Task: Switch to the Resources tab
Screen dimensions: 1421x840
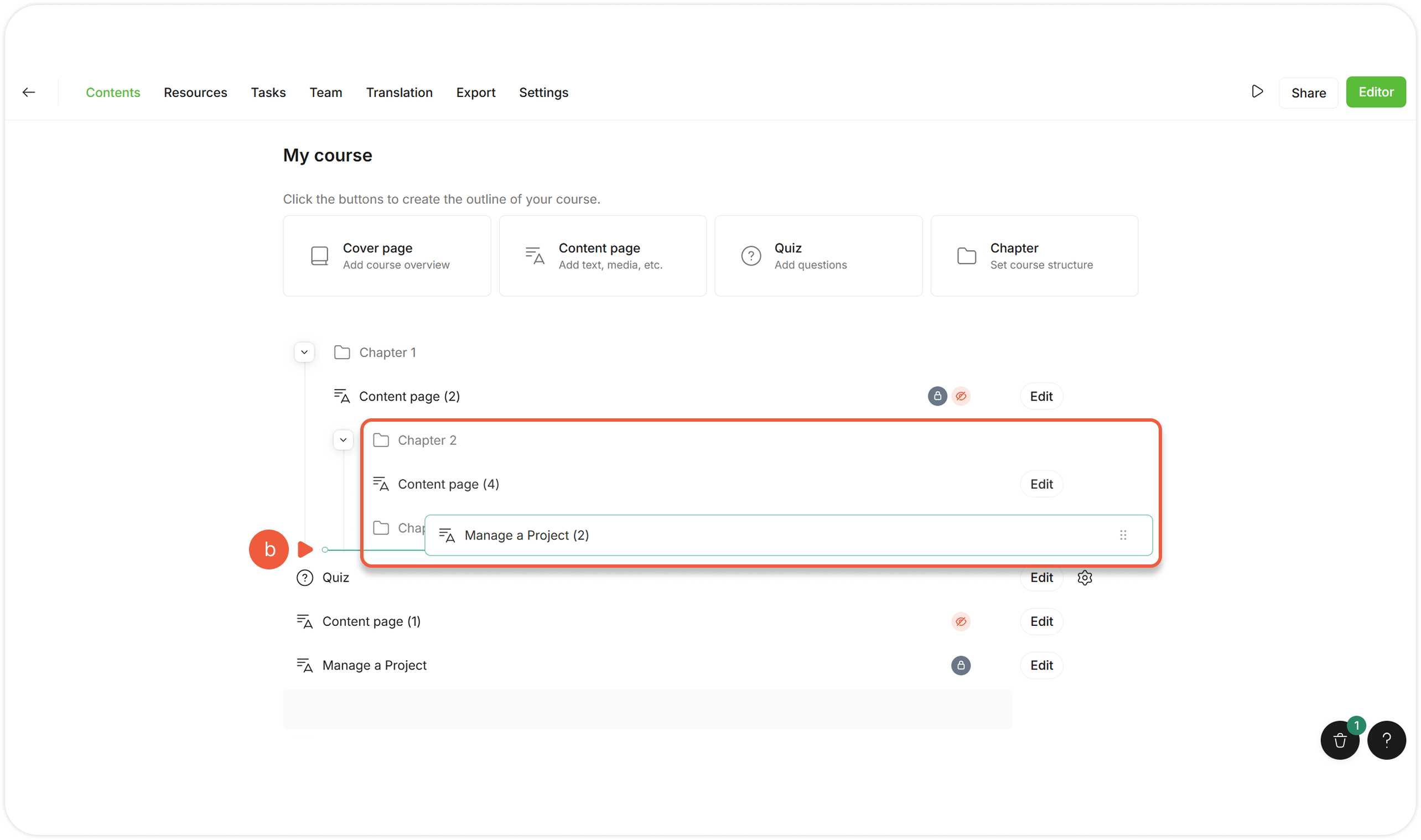Action: [195, 92]
